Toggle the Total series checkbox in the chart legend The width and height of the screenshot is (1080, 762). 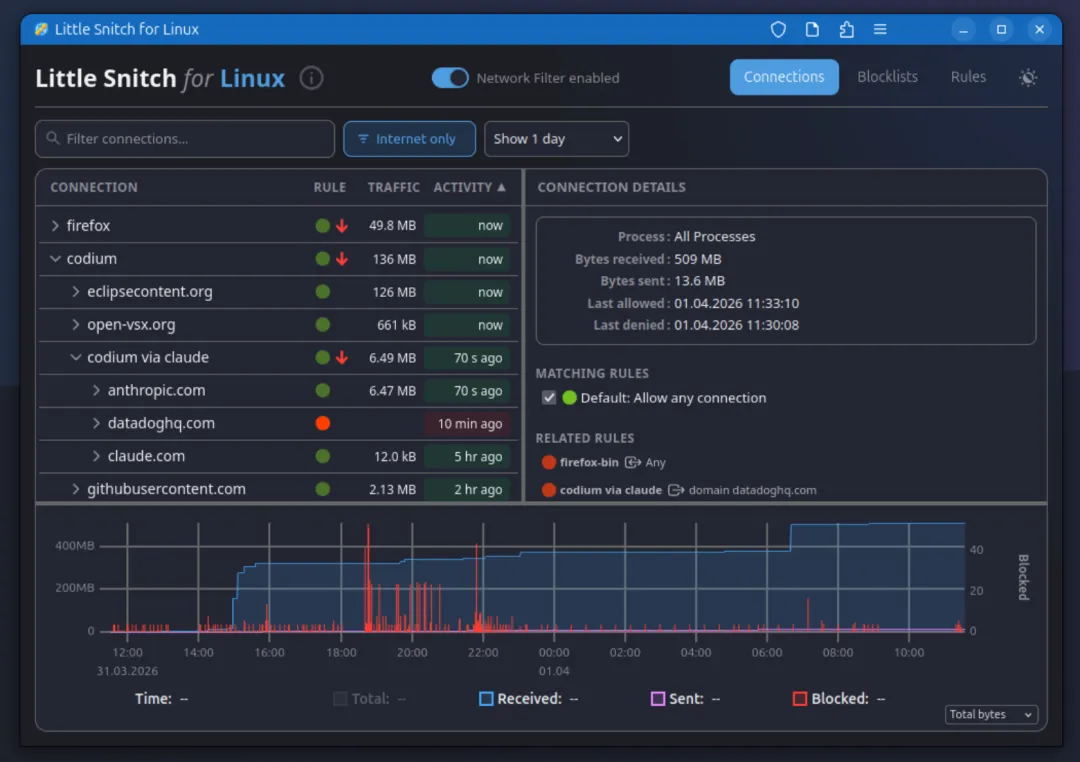click(x=340, y=699)
